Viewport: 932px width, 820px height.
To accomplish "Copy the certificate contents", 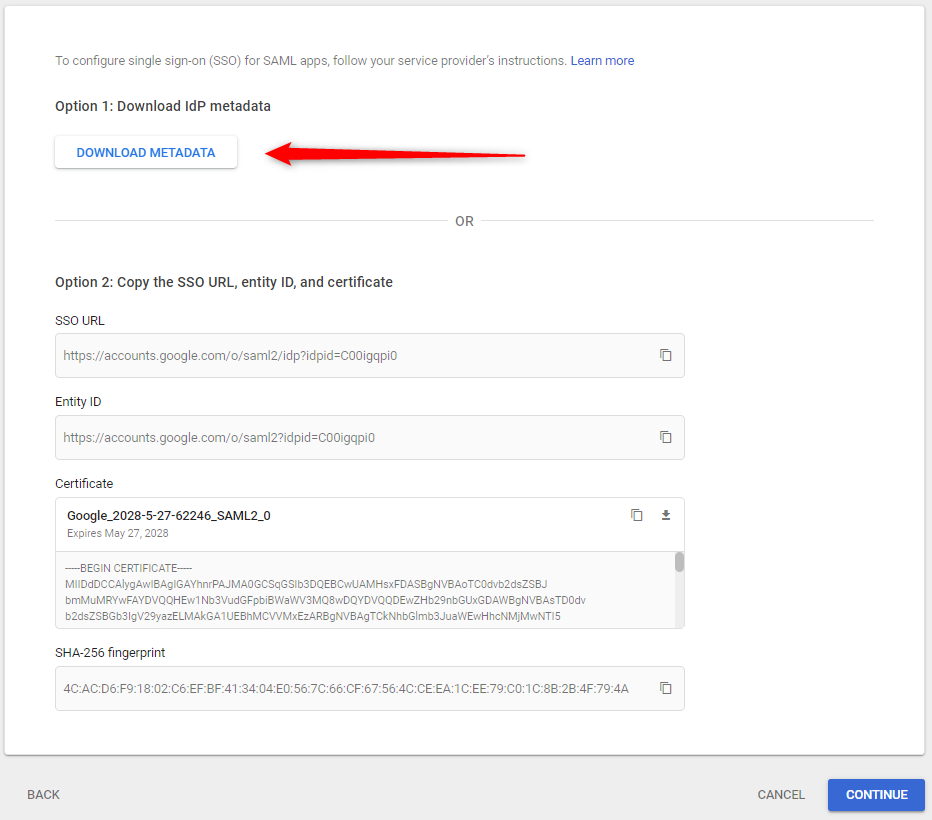I will (x=636, y=515).
